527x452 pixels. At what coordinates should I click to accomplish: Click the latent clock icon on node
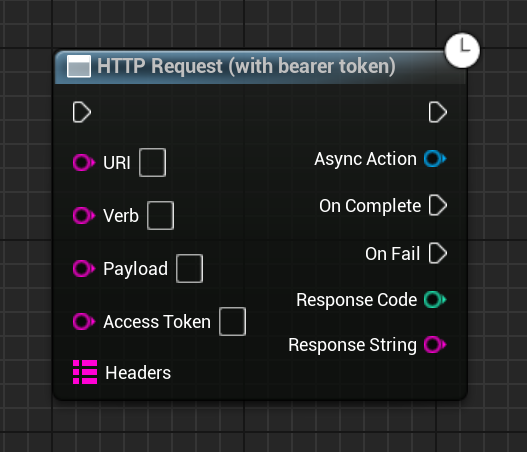pos(462,50)
